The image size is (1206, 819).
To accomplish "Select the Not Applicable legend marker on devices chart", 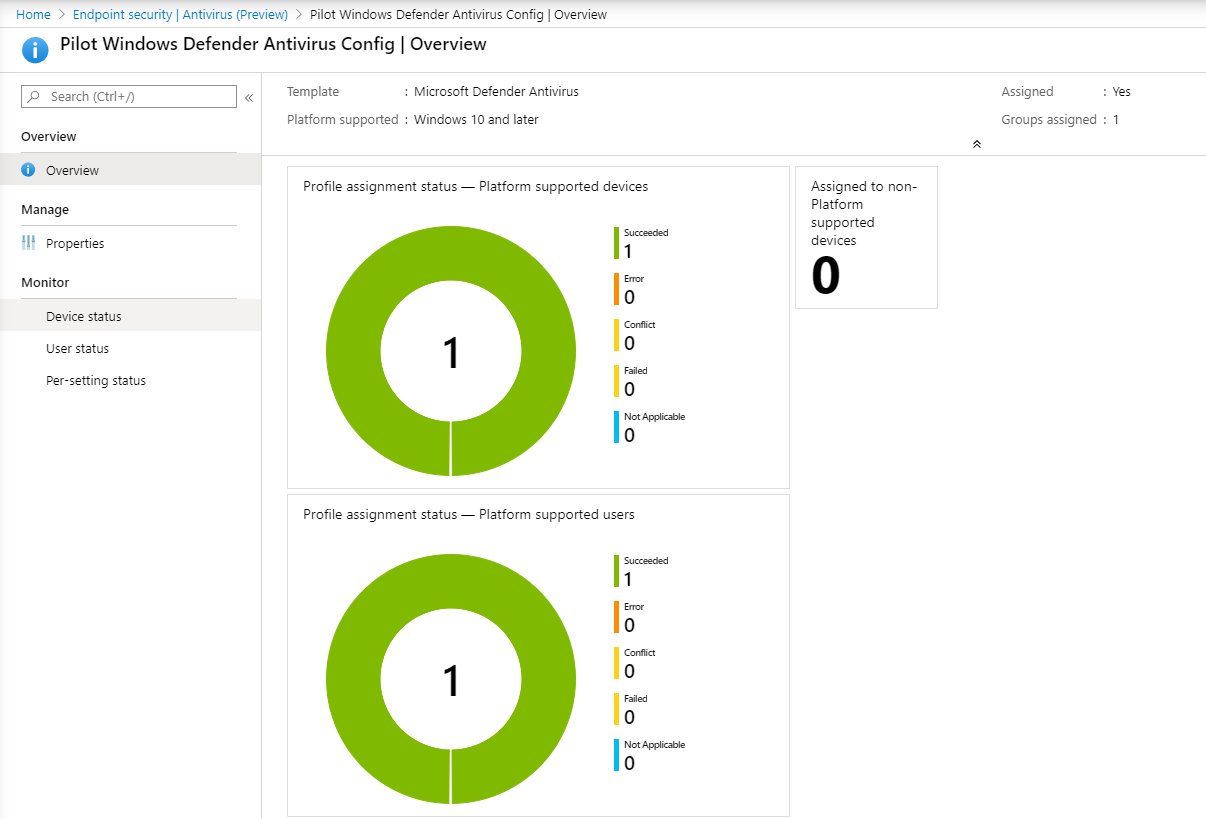I will pyautogui.click(x=617, y=426).
